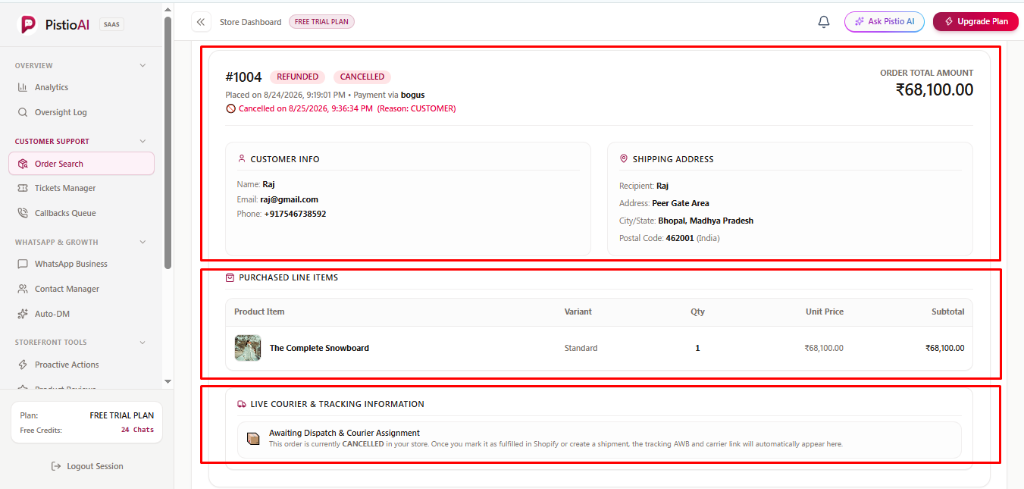Click the 24 Chats free credits value
The height and width of the screenshot is (489, 1024).
pos(137,430)
